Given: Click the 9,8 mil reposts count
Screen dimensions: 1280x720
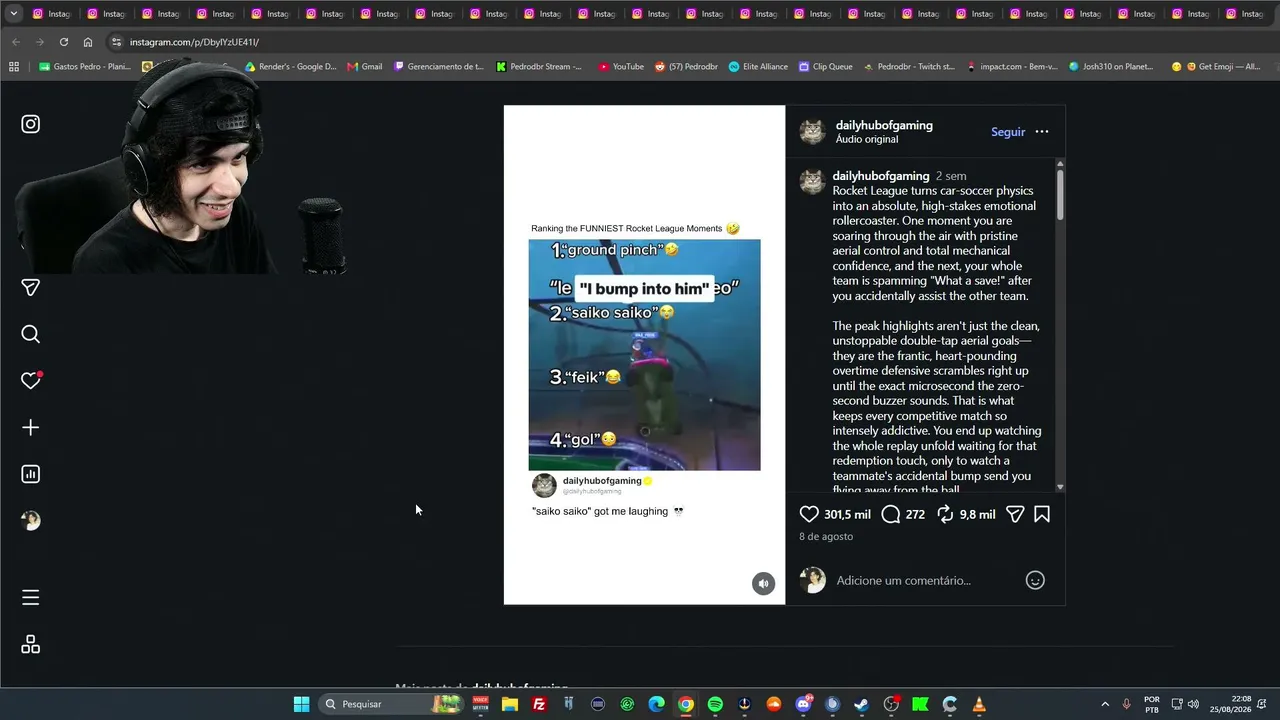Looking at the screenshot, I should point(977,514).
